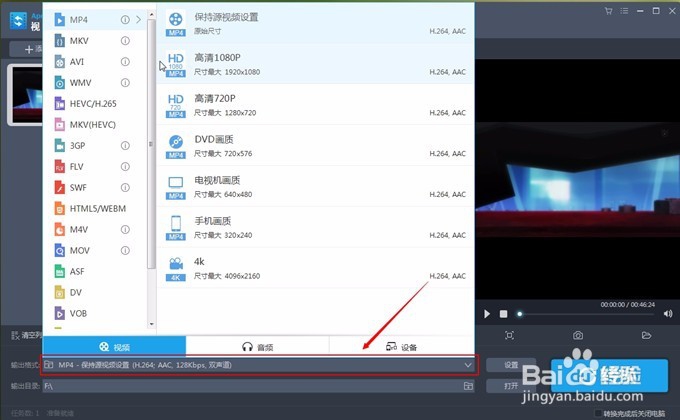The image size is (680, 420).
Task: Open the snapshot folder icon under preview
Action: [x=646, y=335]
